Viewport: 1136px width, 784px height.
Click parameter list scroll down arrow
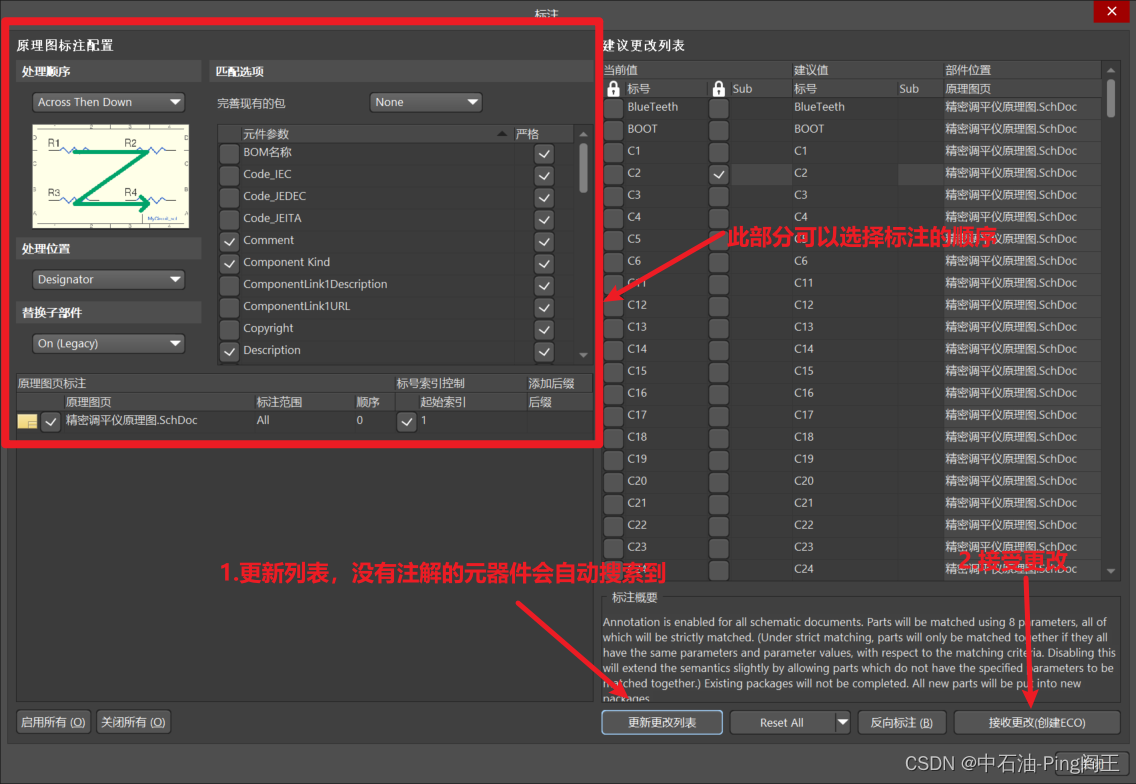pyautogui.click(x=583, y=355)
